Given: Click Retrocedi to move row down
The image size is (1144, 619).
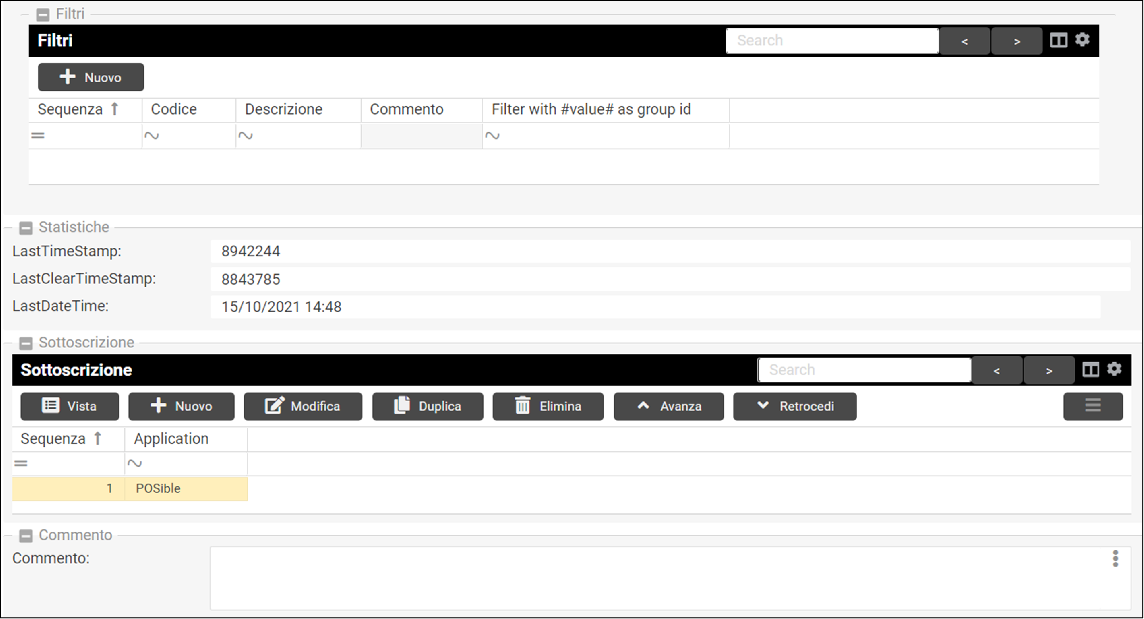Looking at the screenshot, I should tap(794, 406).
